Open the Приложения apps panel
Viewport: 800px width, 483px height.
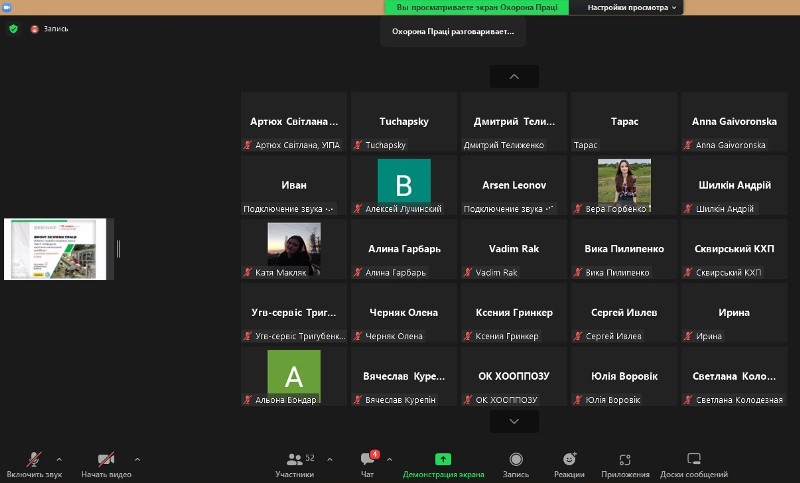pyautogui.click(x=625, y=464)
